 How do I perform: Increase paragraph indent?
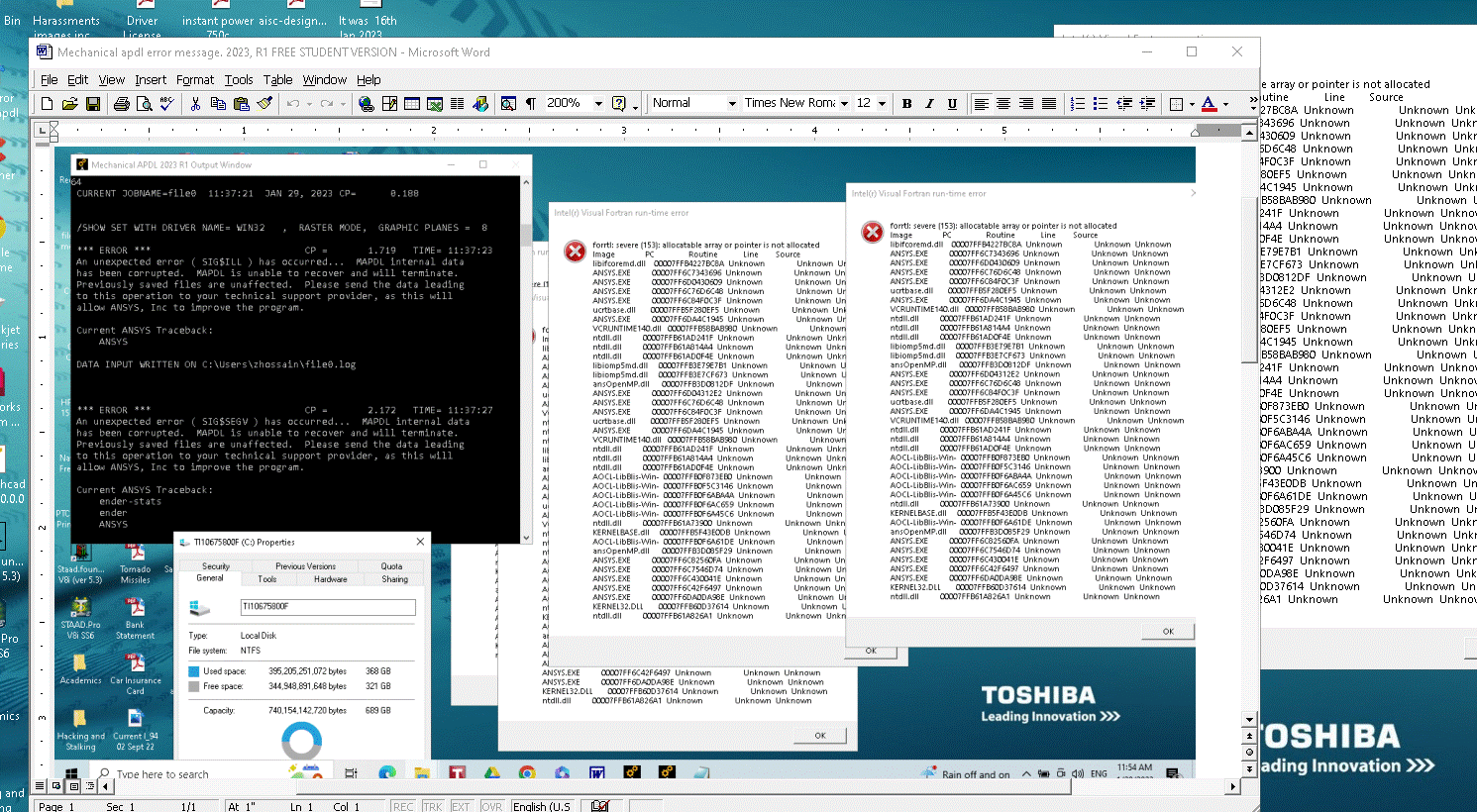pos(1147,103)
